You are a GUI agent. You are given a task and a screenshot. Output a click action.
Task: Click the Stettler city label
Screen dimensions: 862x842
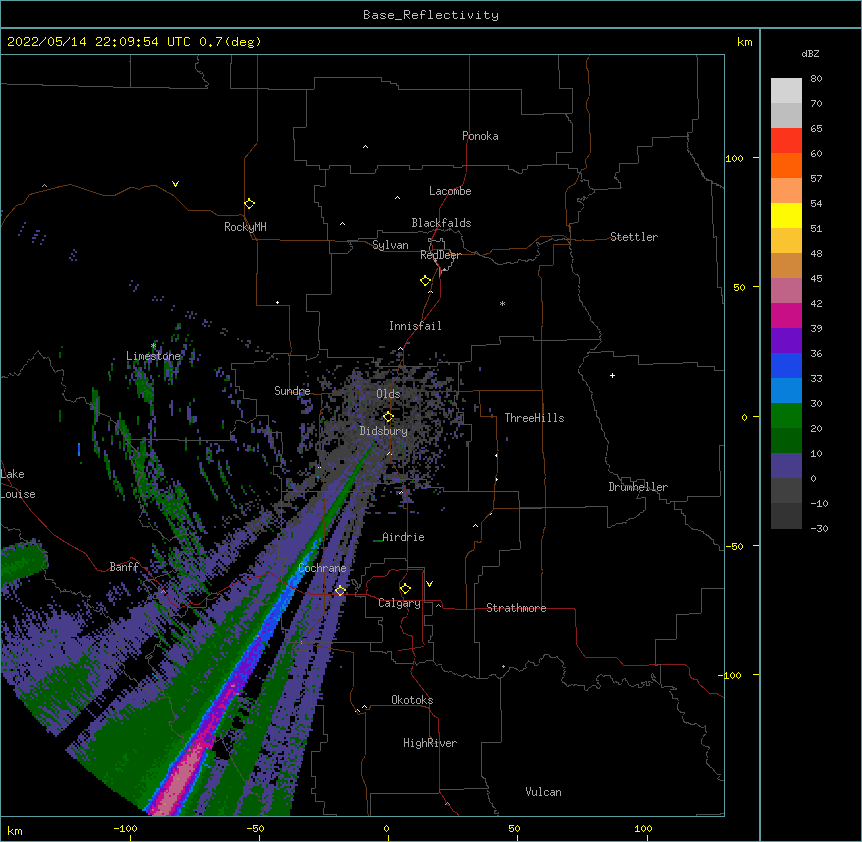[x=634, y=237]
